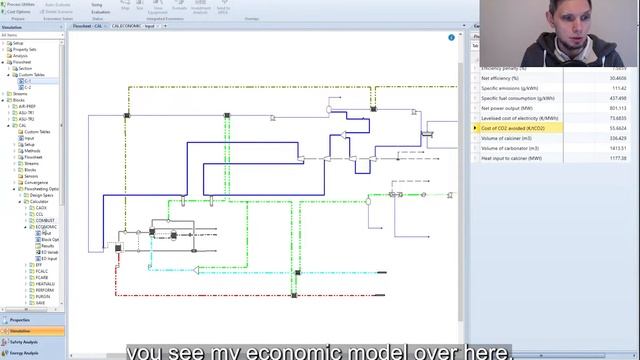Select the Net power output (MW) row
Image resolution: width=640 pixels, height=360 pixels.
pyautogui.click(x=551, y=108)
